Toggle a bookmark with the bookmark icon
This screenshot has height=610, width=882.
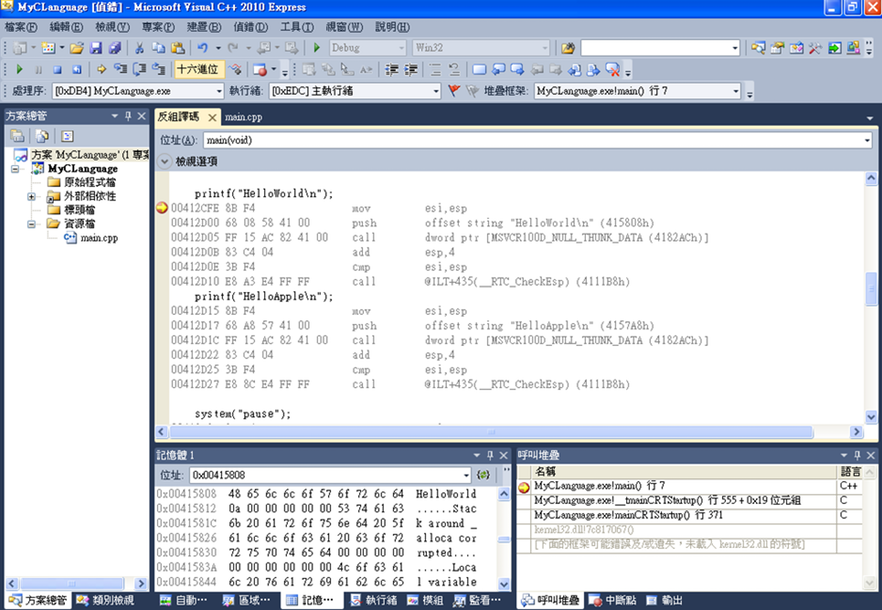click(479, 69)
